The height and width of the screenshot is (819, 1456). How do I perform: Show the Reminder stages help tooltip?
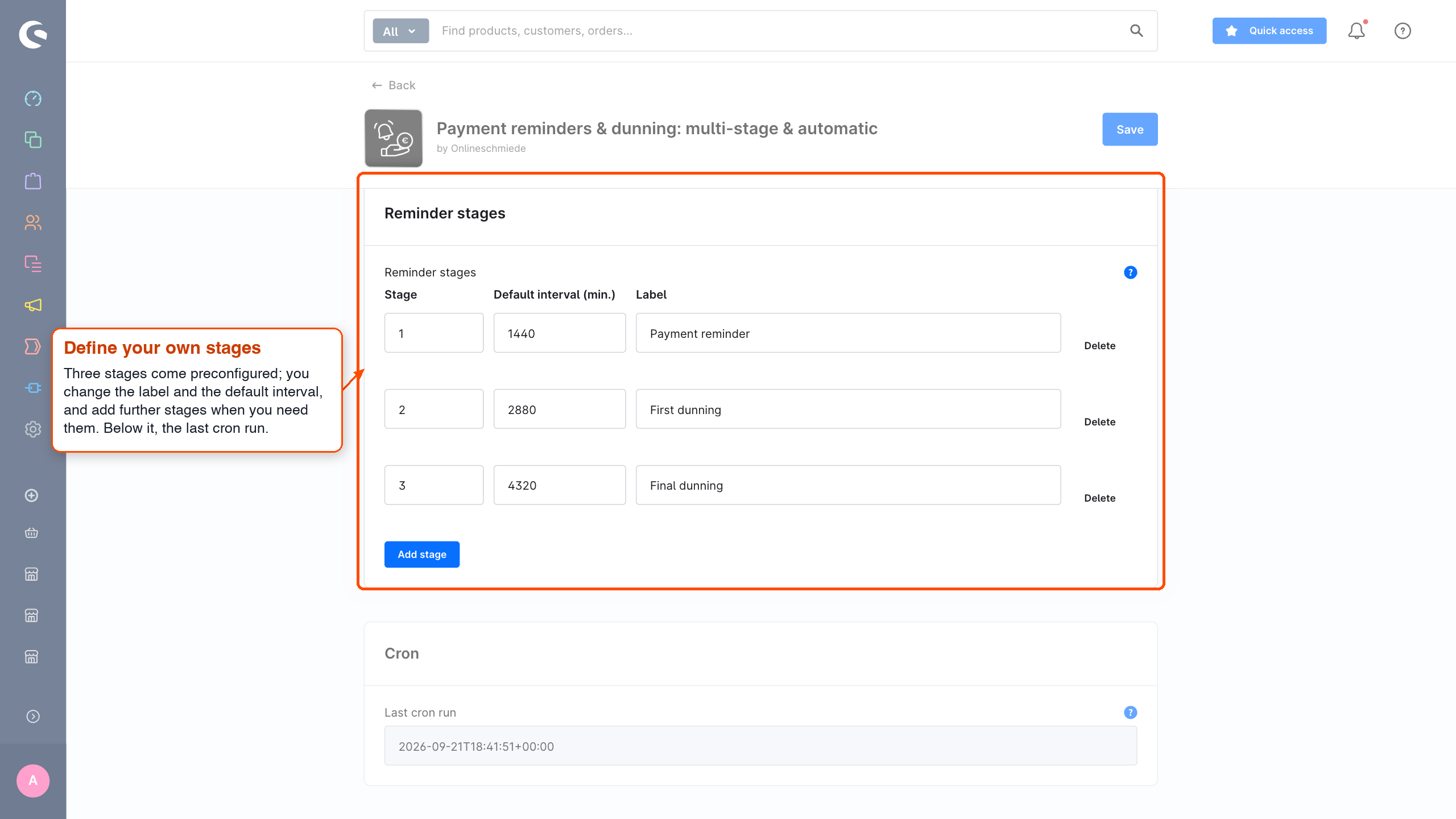(1131, 272)
